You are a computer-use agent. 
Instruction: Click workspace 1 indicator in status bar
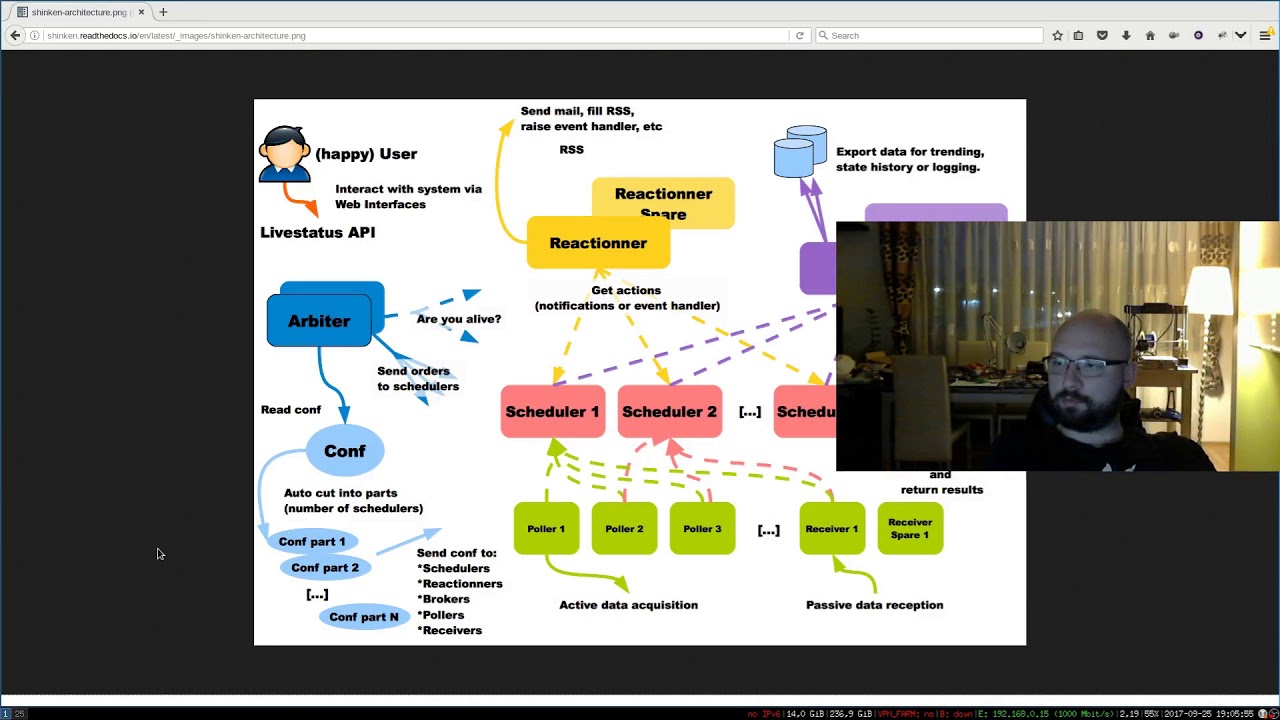pos(5,713)
